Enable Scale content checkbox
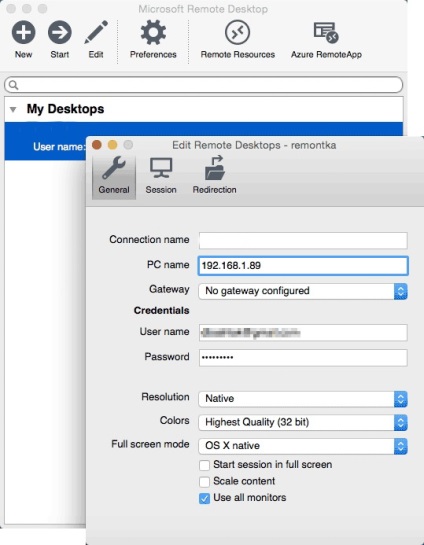Viewport: 424px width, 545px height. coord(204,482)
